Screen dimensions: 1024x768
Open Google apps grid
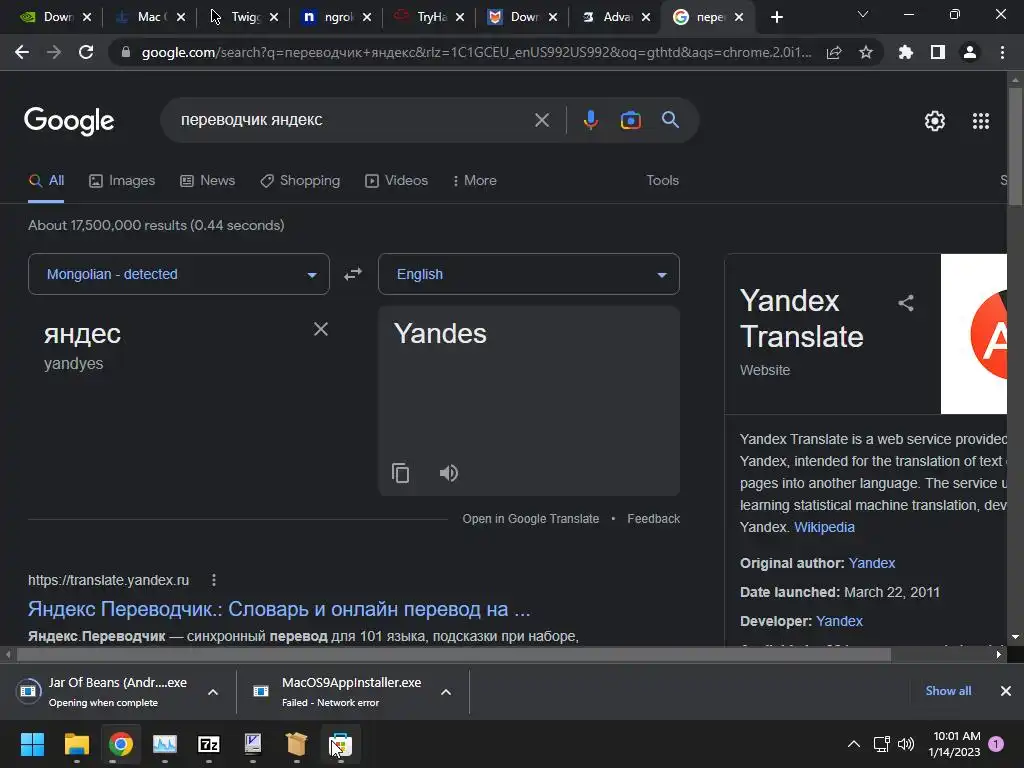point(980,121)
